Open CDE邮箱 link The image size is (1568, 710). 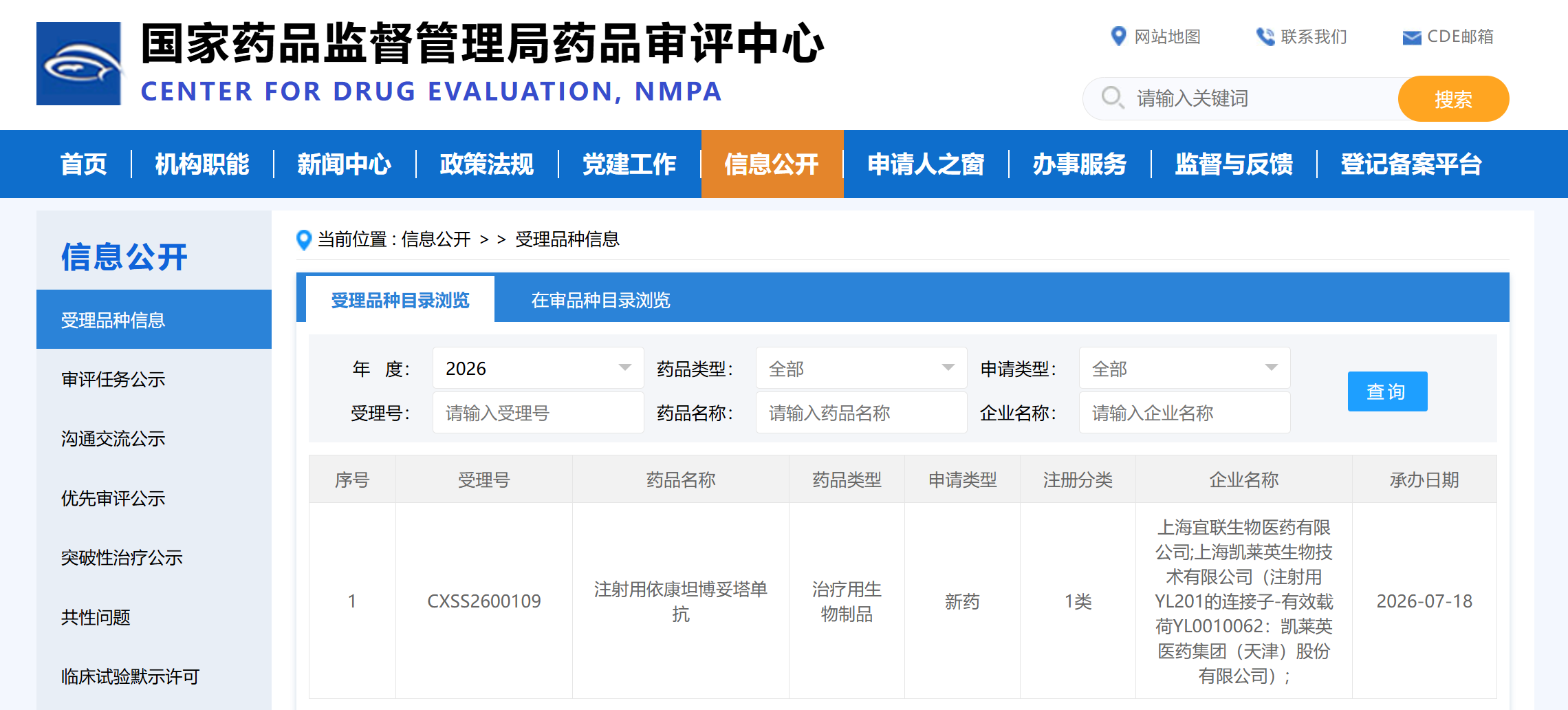[1460, 36]
